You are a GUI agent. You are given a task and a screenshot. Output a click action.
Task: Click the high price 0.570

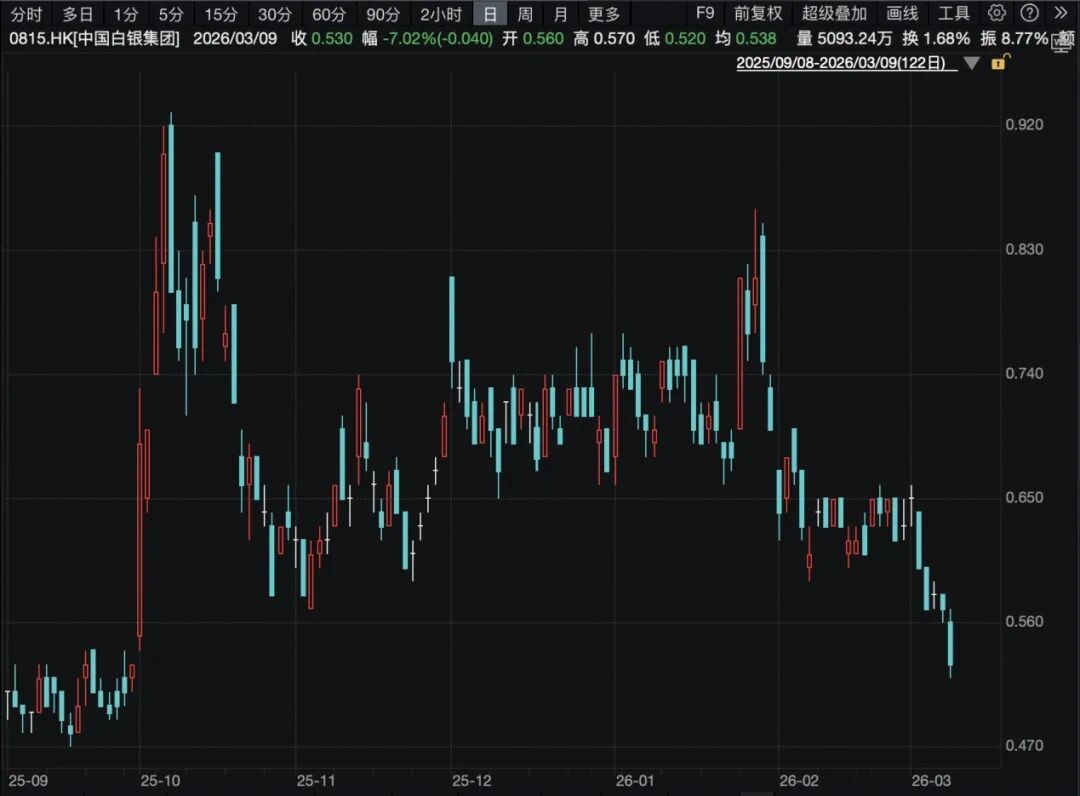click(614, 38)
